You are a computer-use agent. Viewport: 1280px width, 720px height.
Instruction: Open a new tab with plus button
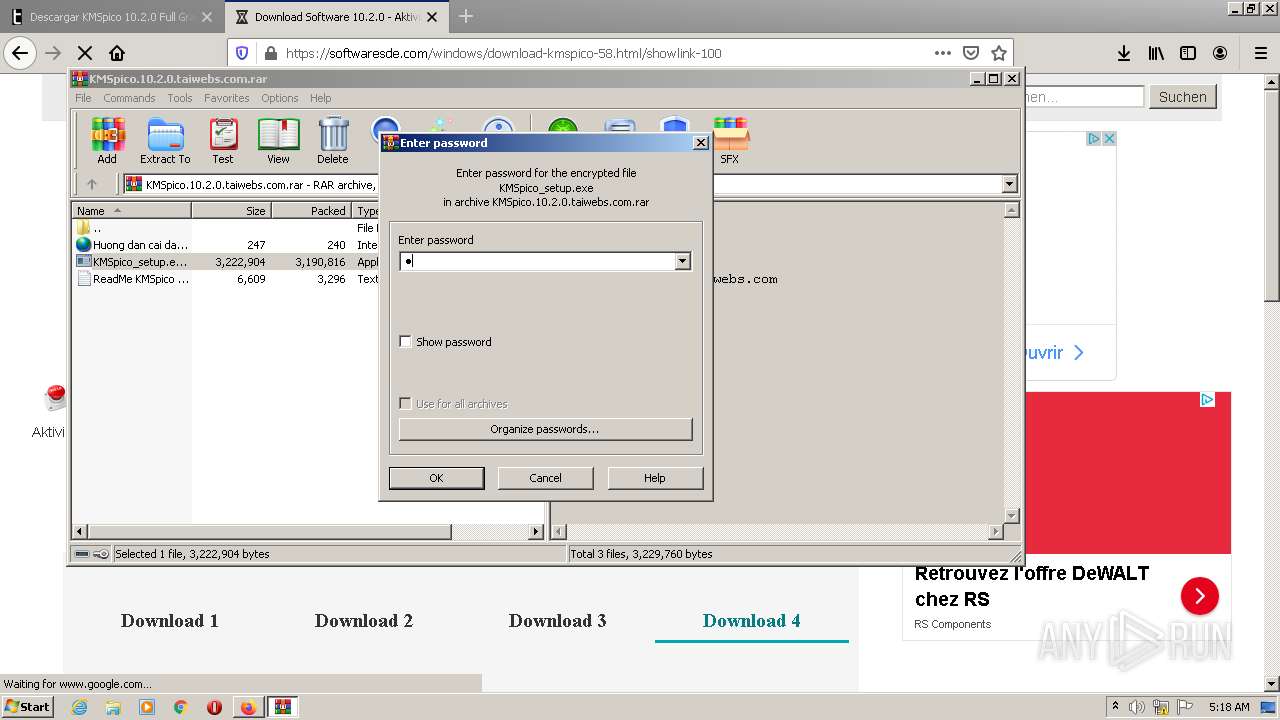[x=466, y=16]
